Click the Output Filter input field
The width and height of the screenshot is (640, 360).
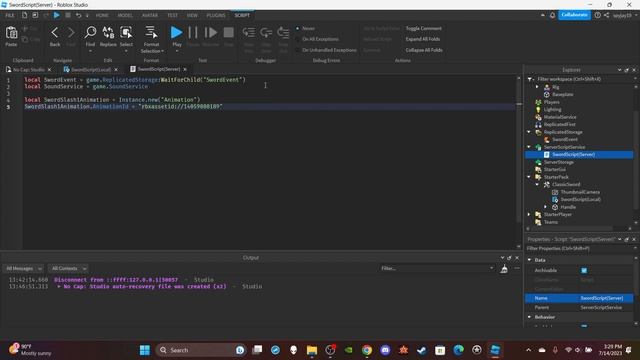coord(437,269)
